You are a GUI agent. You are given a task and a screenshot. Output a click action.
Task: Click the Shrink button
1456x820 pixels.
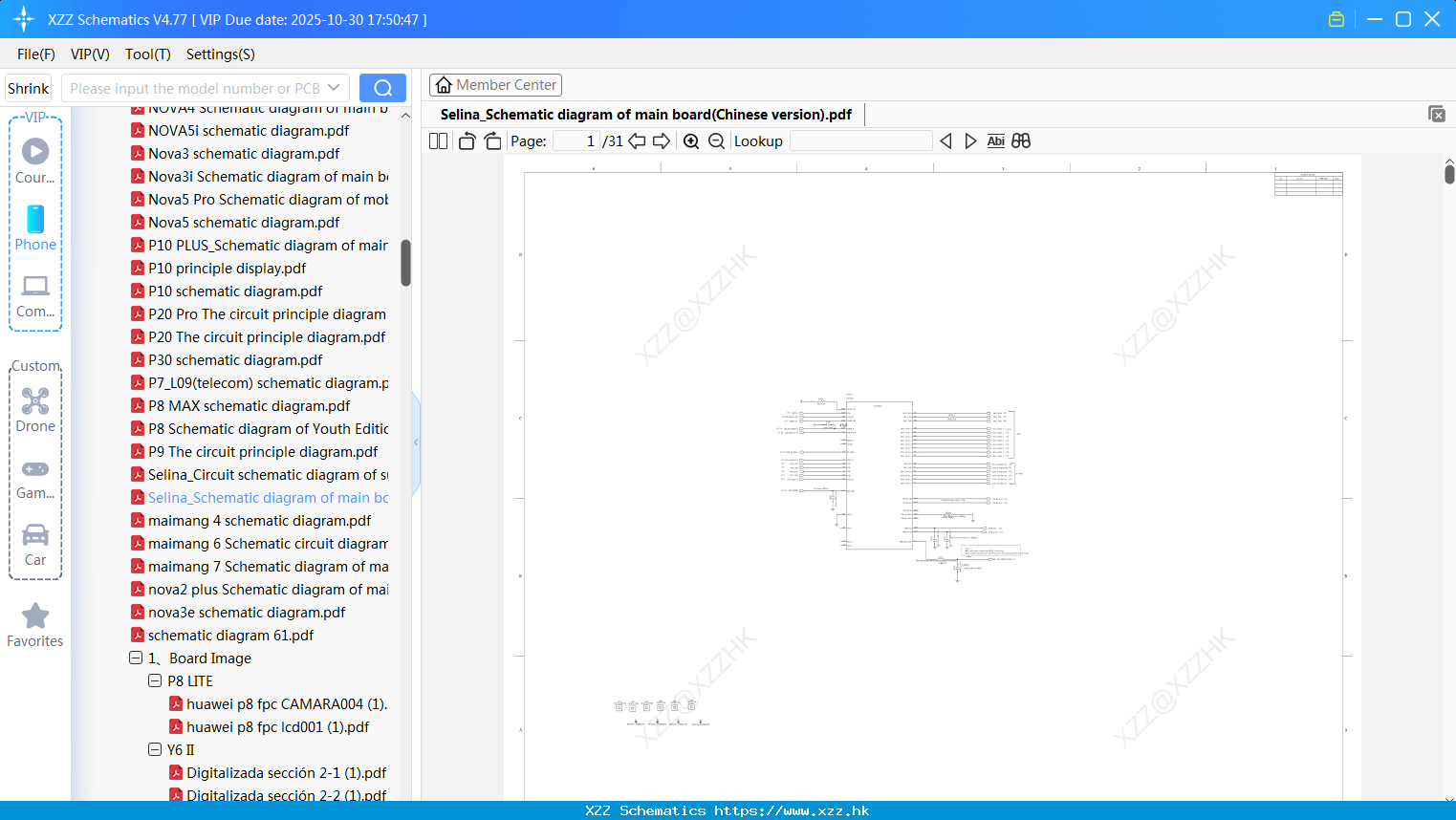point(29,88)
